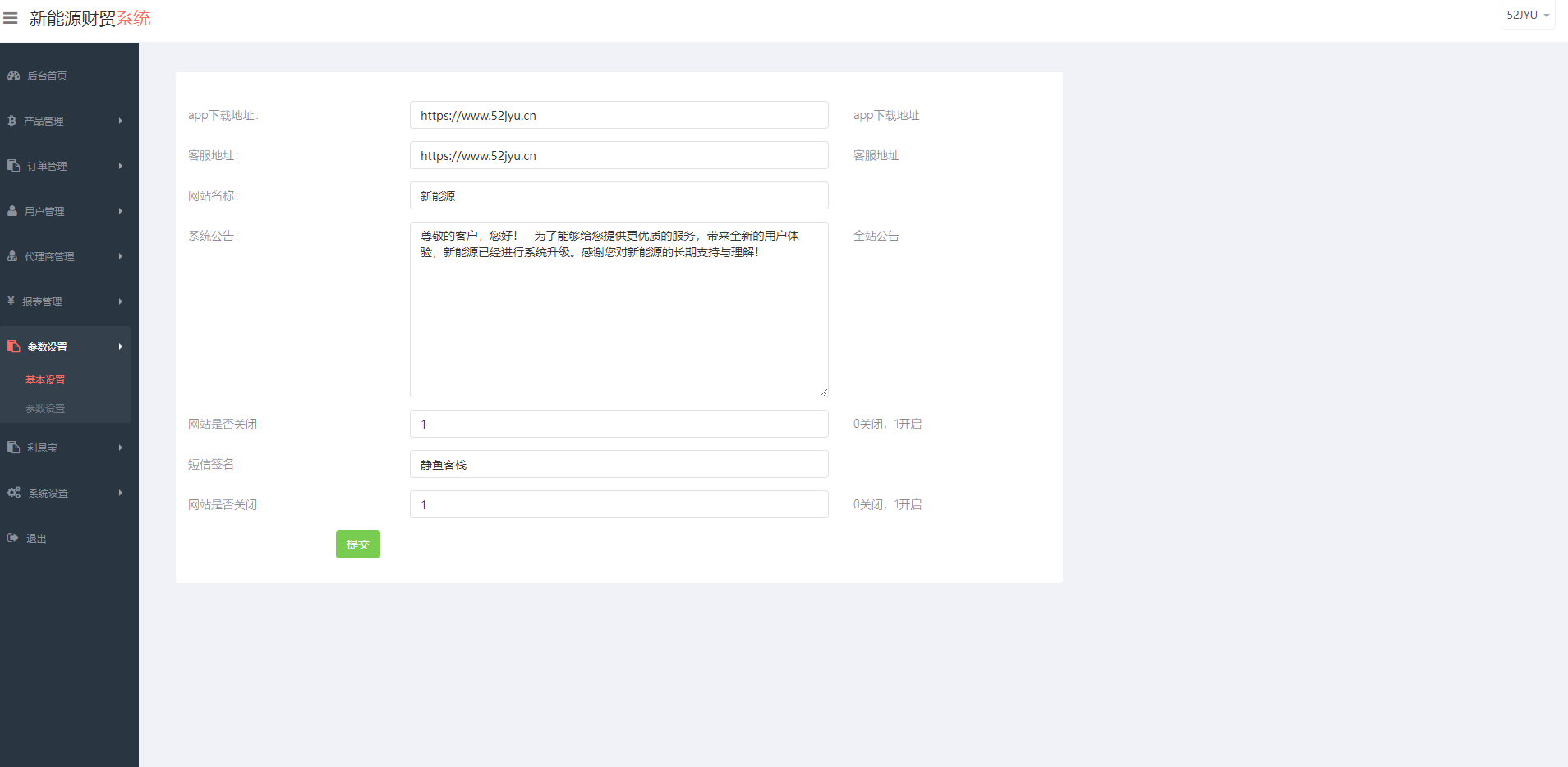Click the hamburger menu icon in header
The image size is (1568, 767).
pyautogui.click(x=11, y=18)
